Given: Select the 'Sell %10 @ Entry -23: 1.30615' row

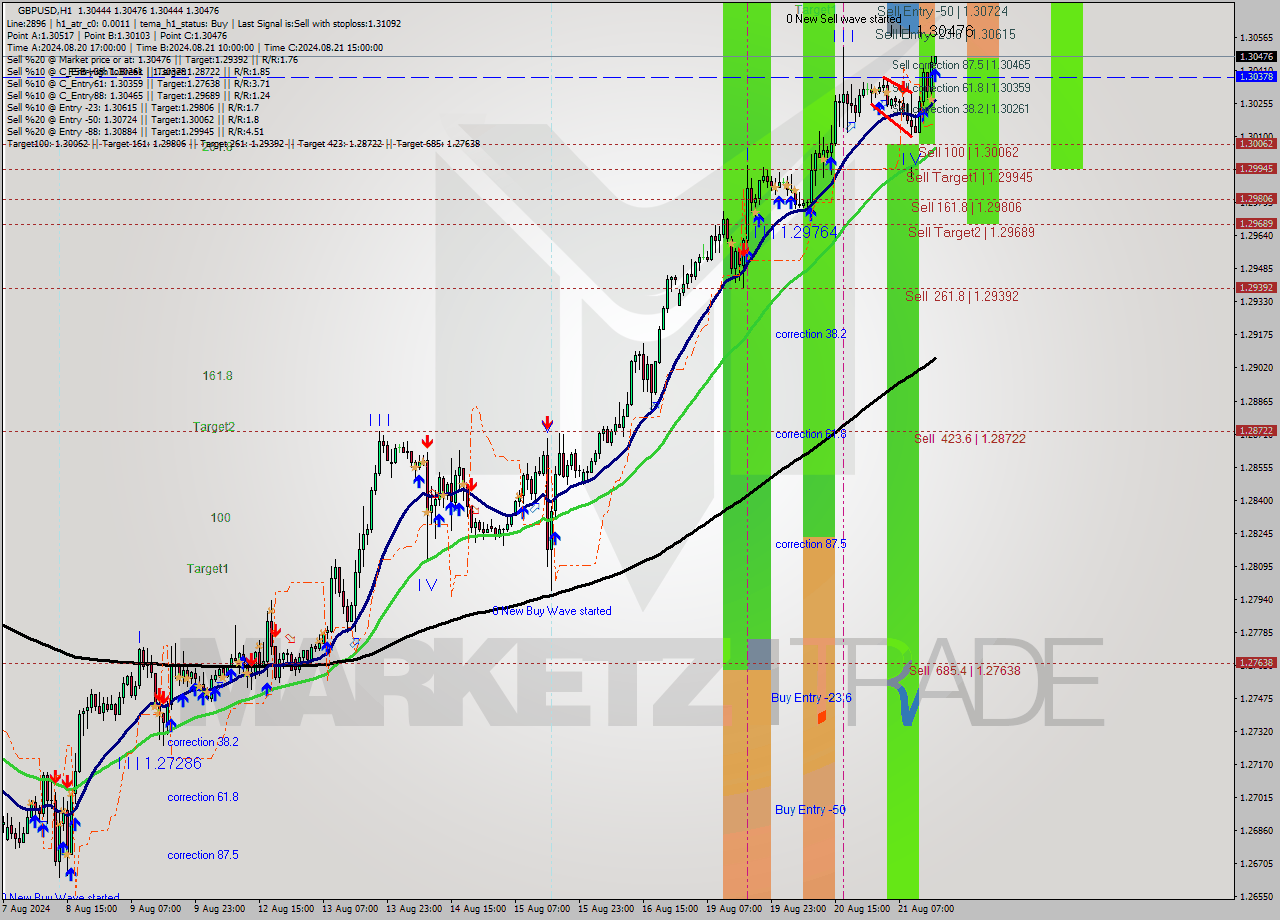Looking at the screenshot, I should click(132, 107).
